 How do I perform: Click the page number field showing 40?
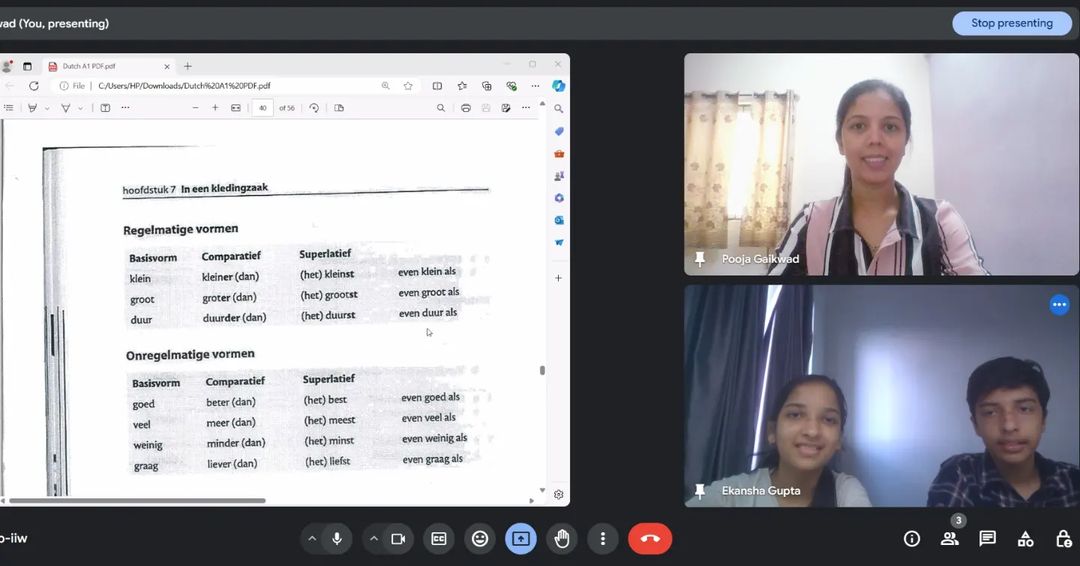pos(262,108)
